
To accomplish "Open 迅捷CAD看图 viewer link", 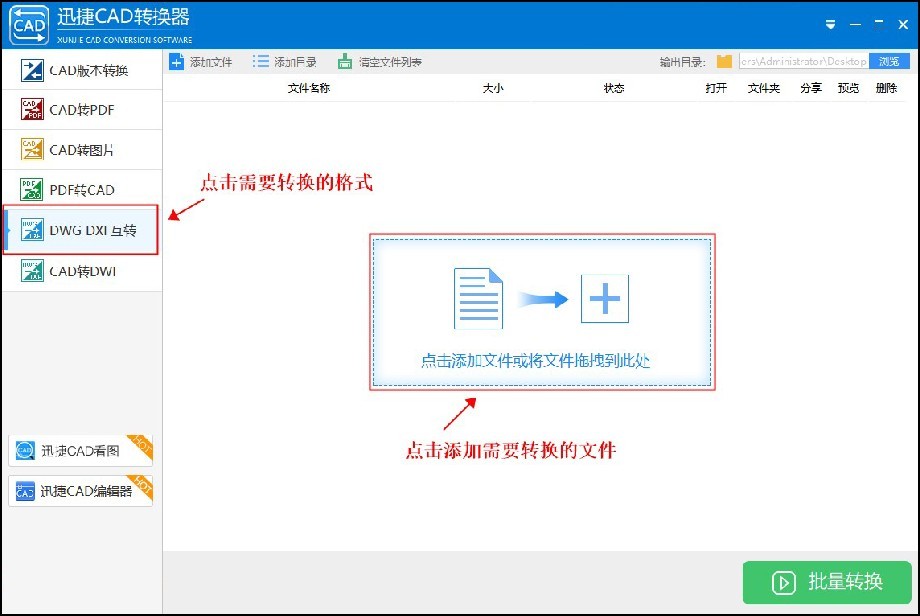I will [x=80, y=451].
